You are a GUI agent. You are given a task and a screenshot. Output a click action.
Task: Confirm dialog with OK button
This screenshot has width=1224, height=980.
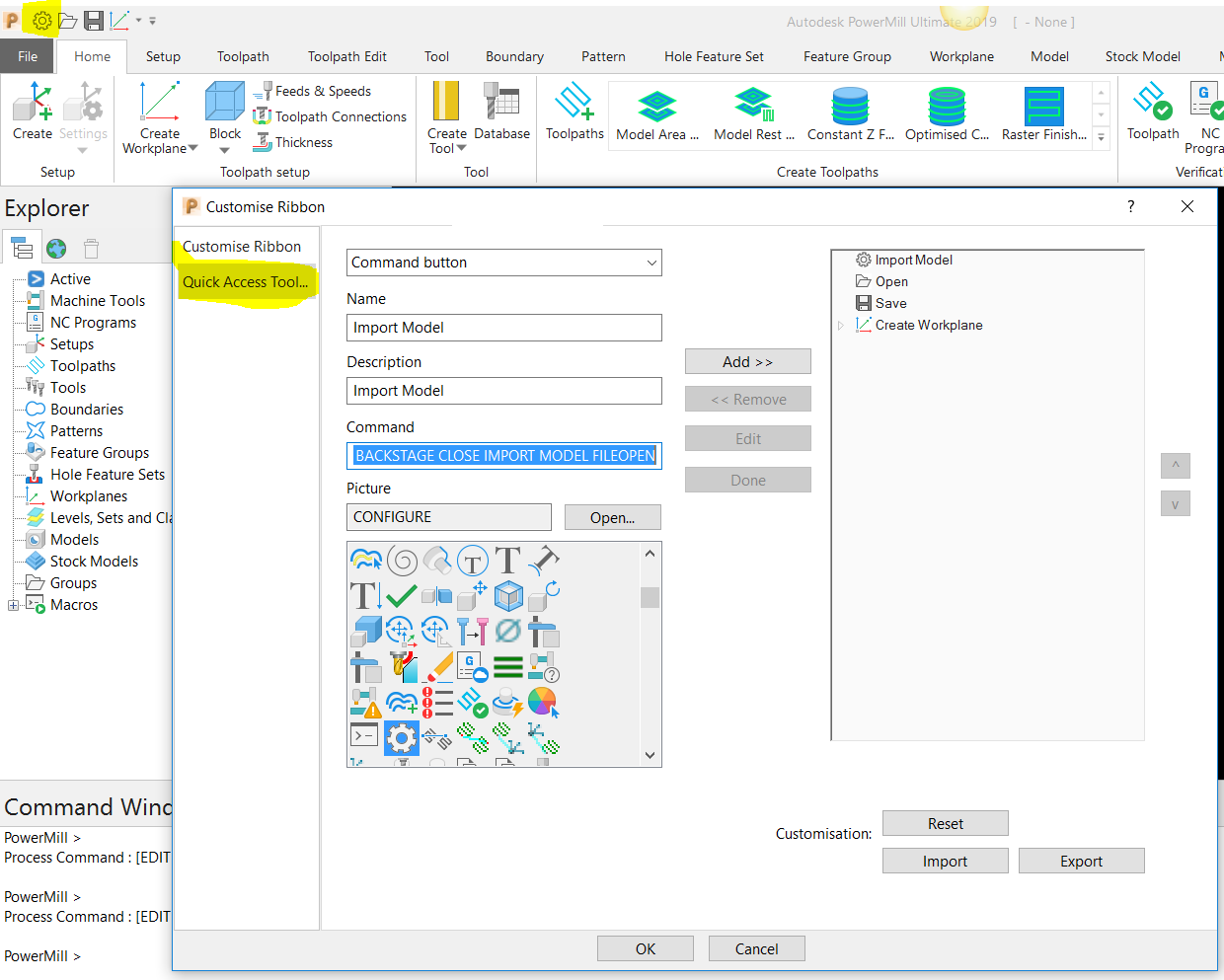pyautogui.click(x=646, y=949)
